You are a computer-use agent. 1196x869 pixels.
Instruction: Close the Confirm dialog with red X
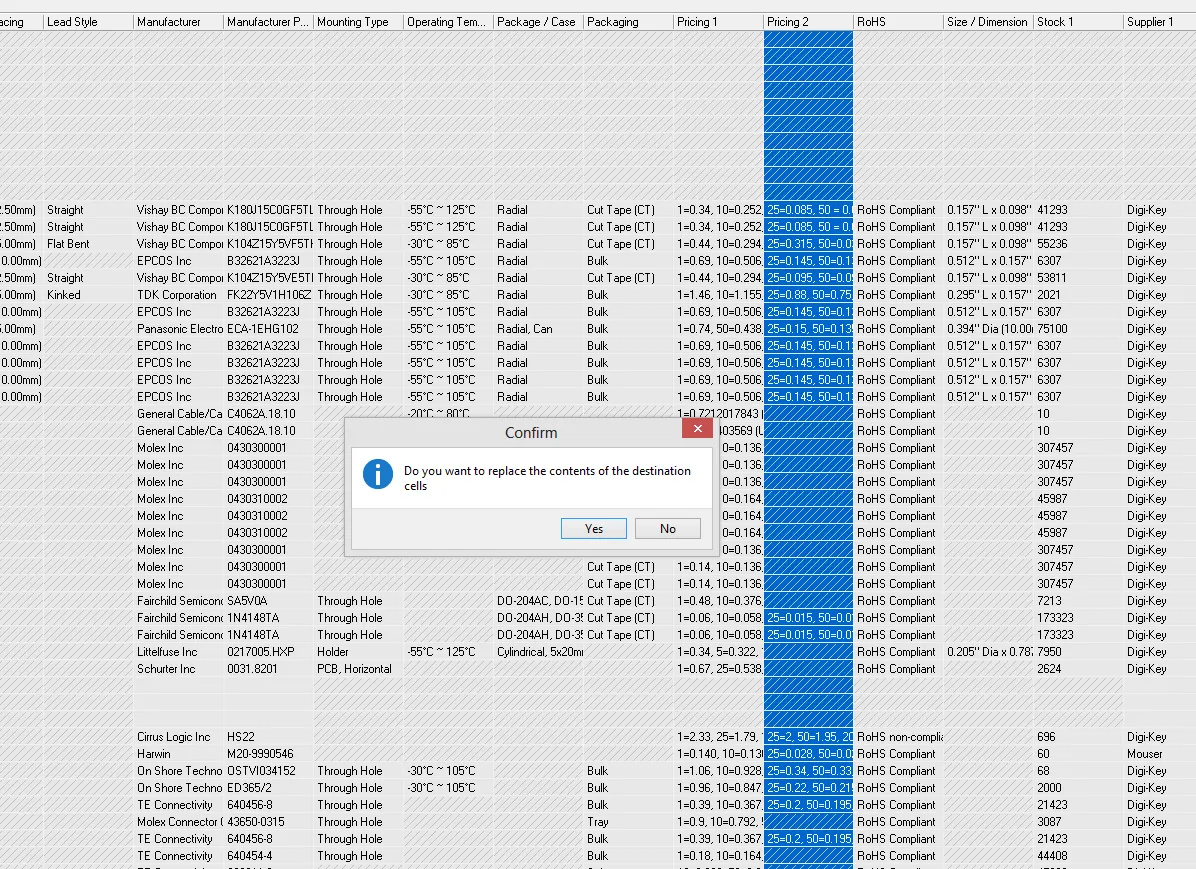click(697, 428)
